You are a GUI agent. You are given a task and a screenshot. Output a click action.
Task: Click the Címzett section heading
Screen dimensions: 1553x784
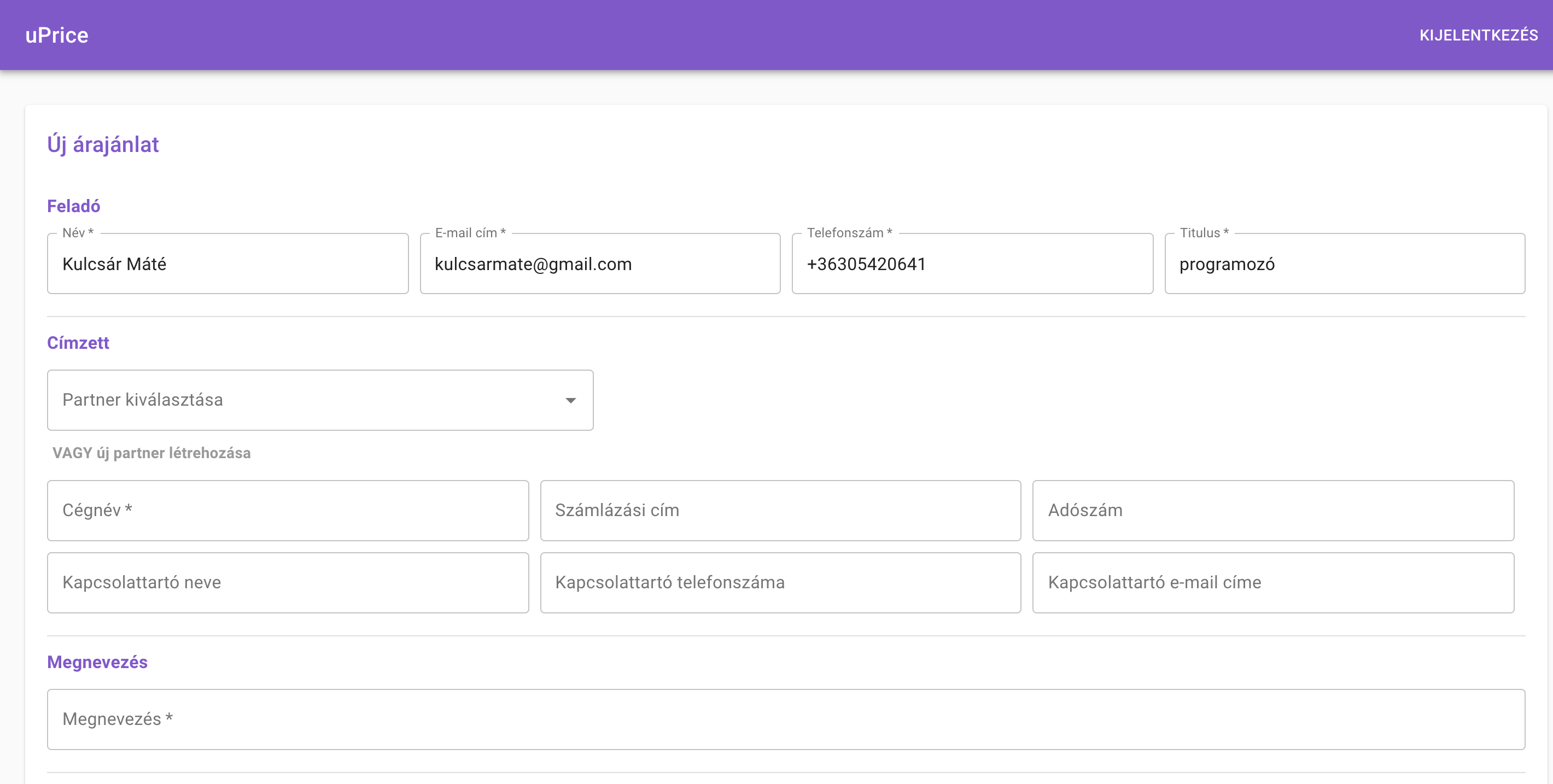pyautogui.click(x=78, y=343)
